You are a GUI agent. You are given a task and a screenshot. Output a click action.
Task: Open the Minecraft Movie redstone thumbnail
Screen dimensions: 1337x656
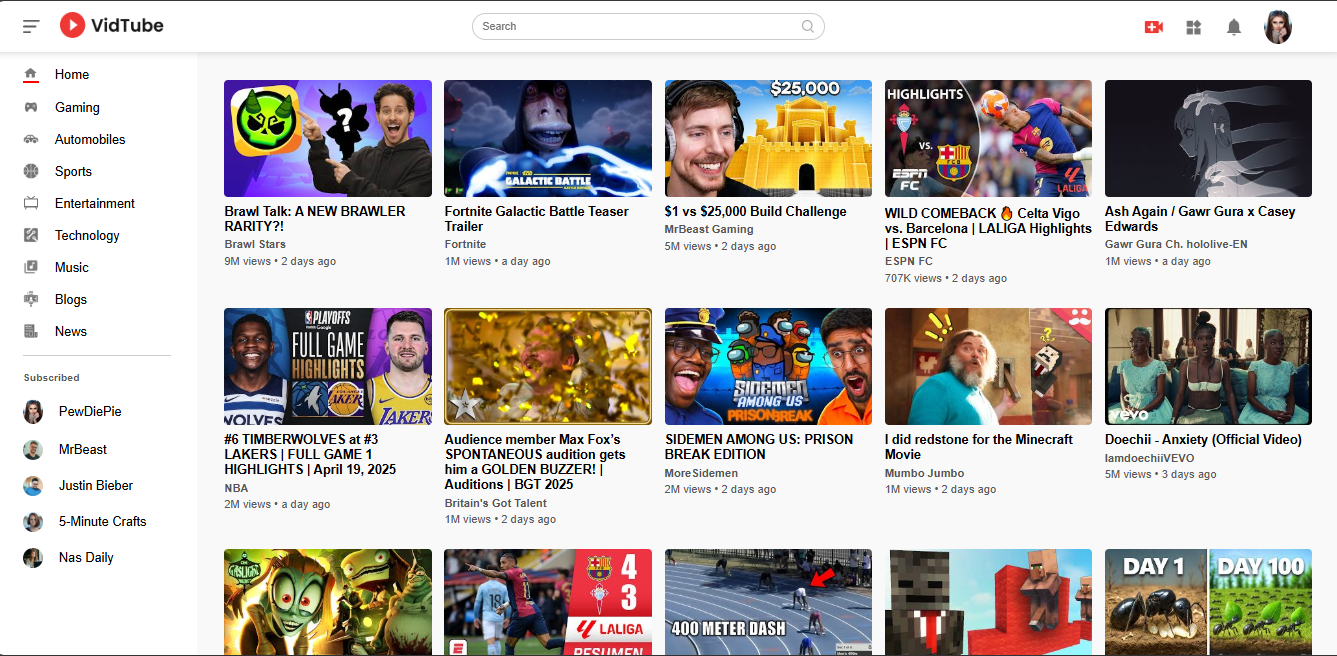988,366
